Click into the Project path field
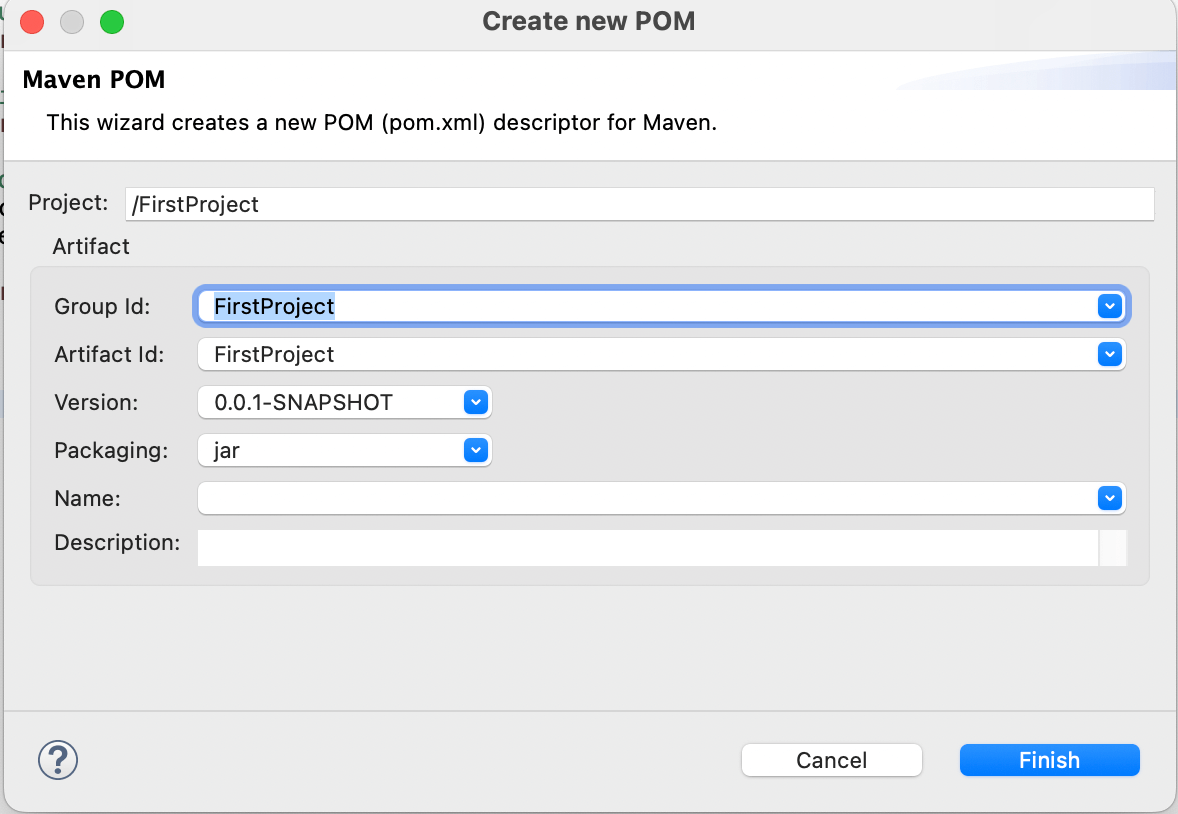Viewport: 1178px width, 814px height. click(x=640, y=204)
